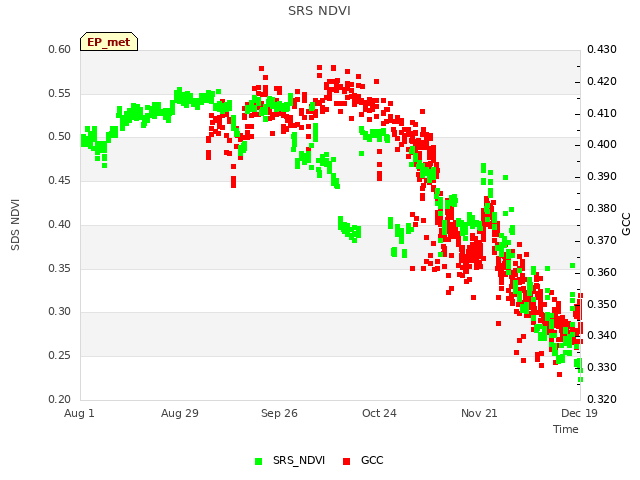Select the GCC legend label text
This screenshot has width=640, height=480.
(372, 460)
